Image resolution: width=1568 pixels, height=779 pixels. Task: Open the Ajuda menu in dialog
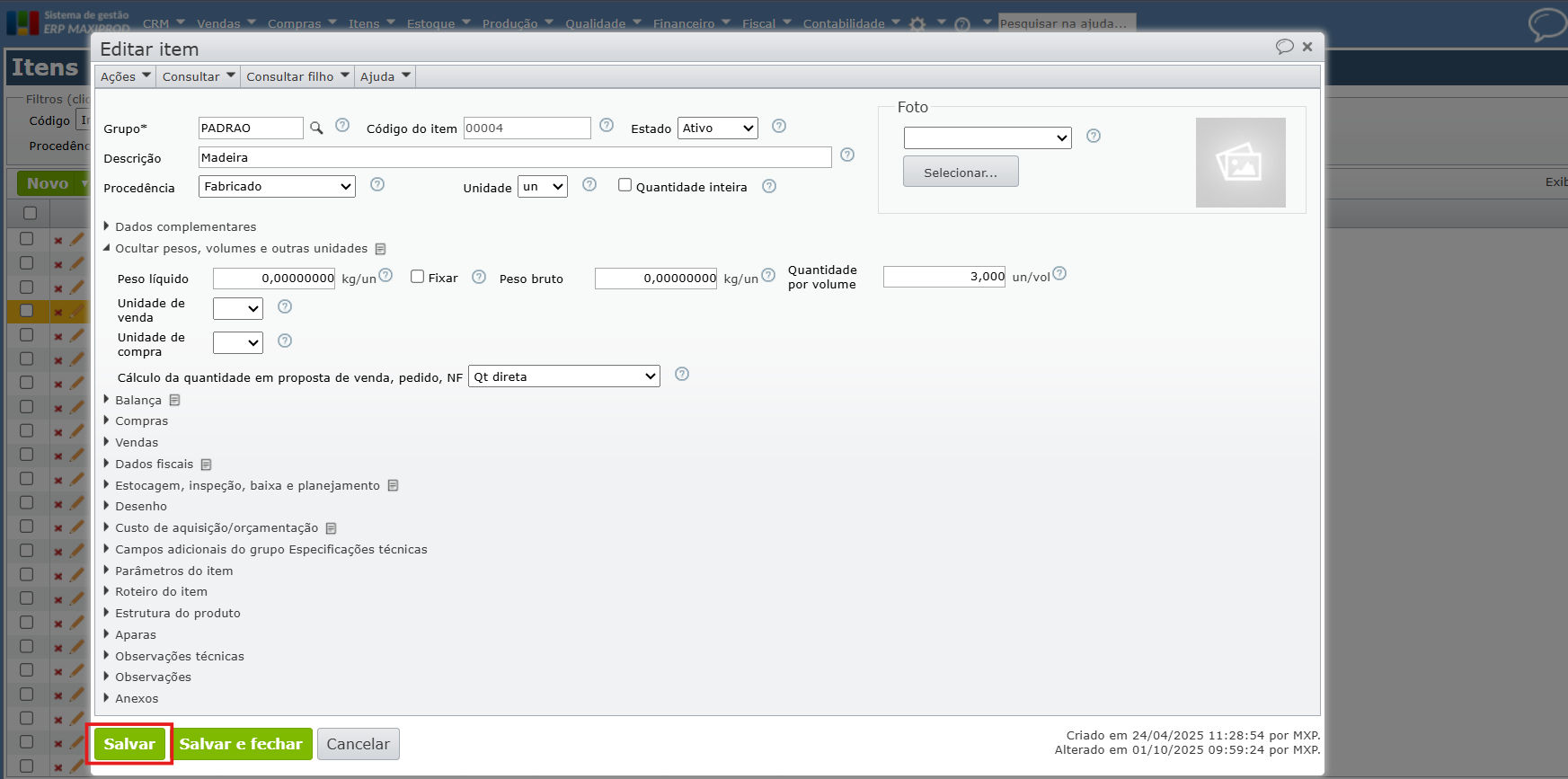[385, 76]
